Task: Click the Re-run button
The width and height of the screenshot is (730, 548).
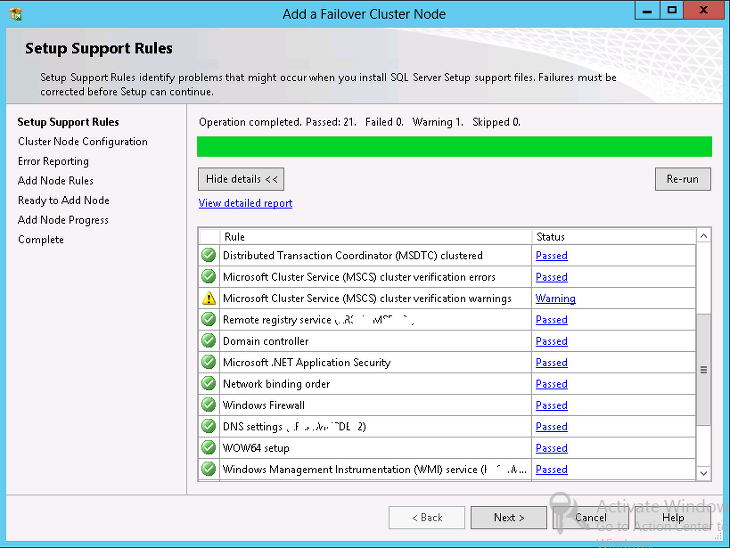Action: 683,179
